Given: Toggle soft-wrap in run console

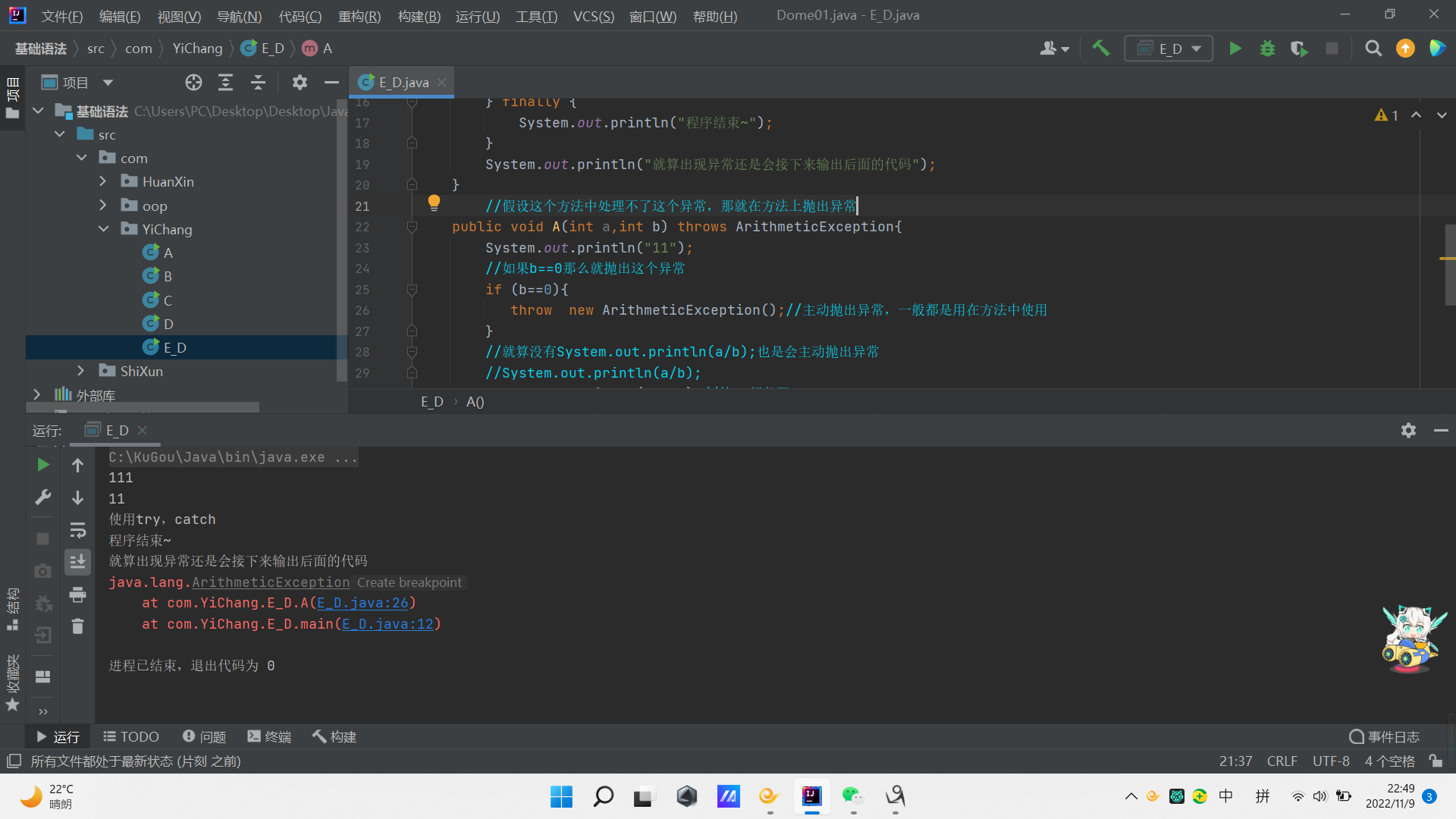Looking at the screenshot, I should [77, 530].
